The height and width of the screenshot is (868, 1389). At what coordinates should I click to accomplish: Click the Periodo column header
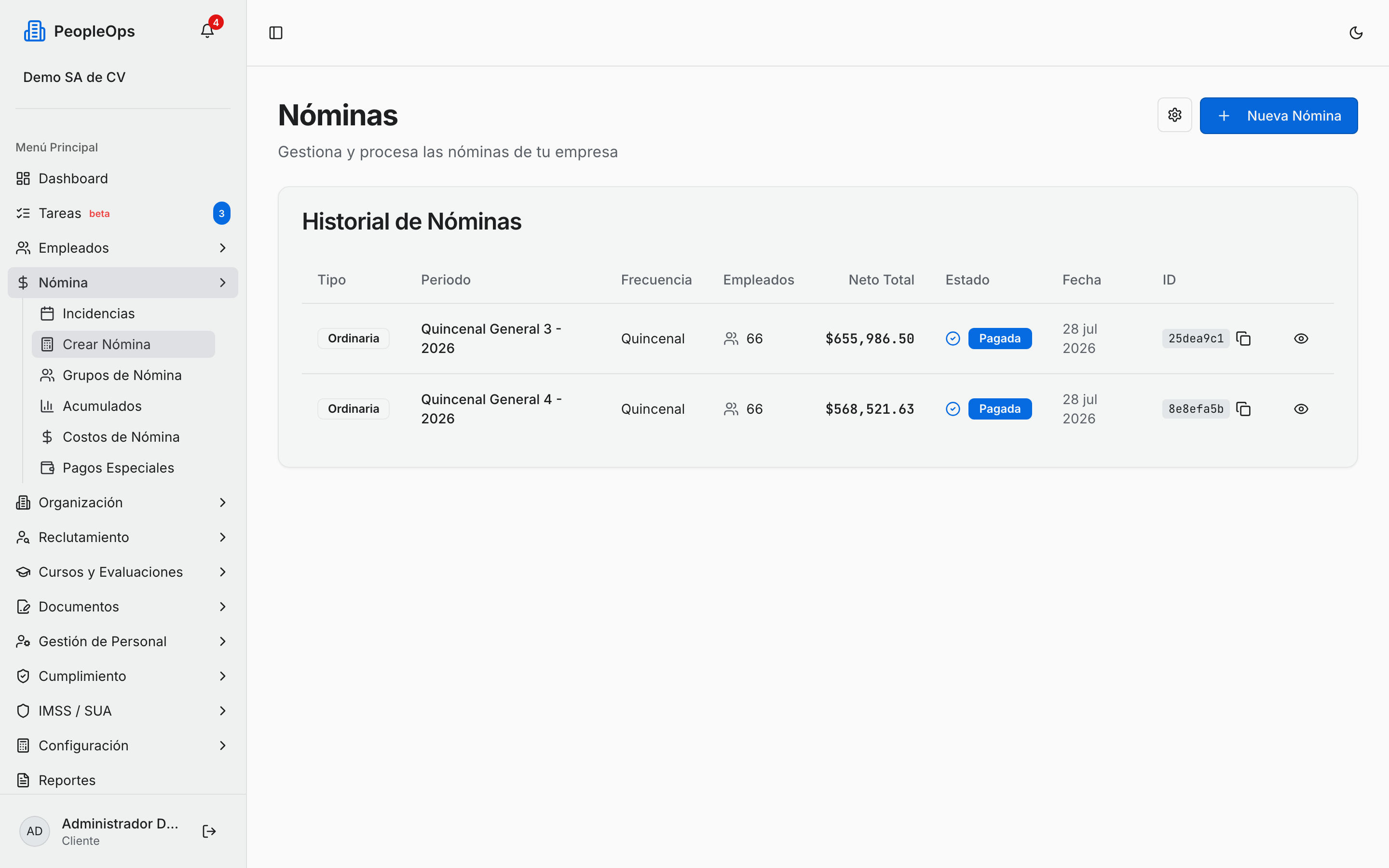tap(446, 280)
